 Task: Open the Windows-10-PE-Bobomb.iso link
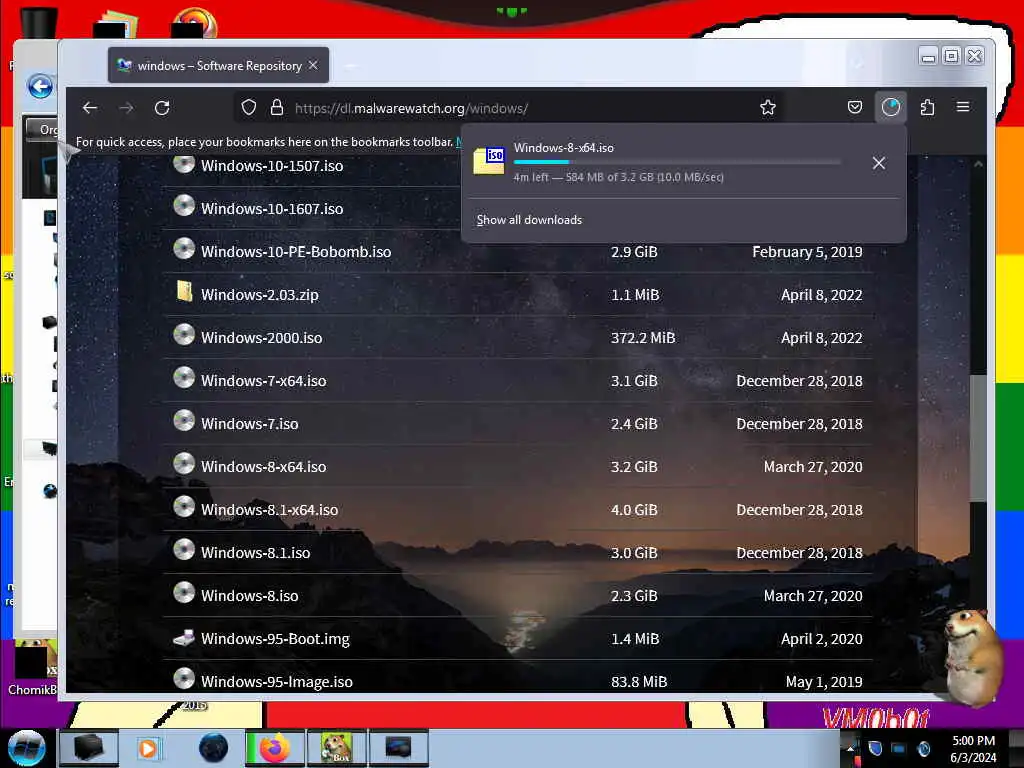(x=296, y=252)
